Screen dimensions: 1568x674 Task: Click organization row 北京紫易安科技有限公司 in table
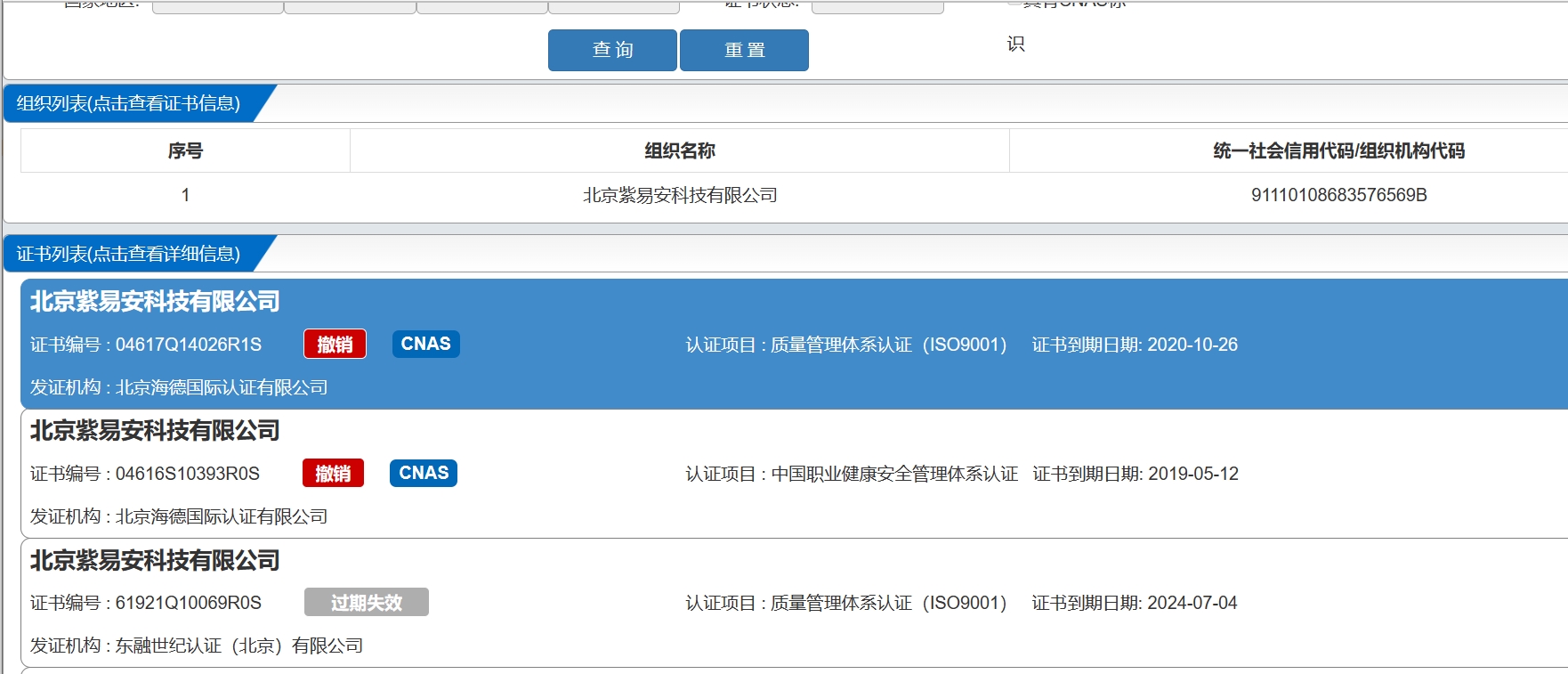[x=680, y=195]
